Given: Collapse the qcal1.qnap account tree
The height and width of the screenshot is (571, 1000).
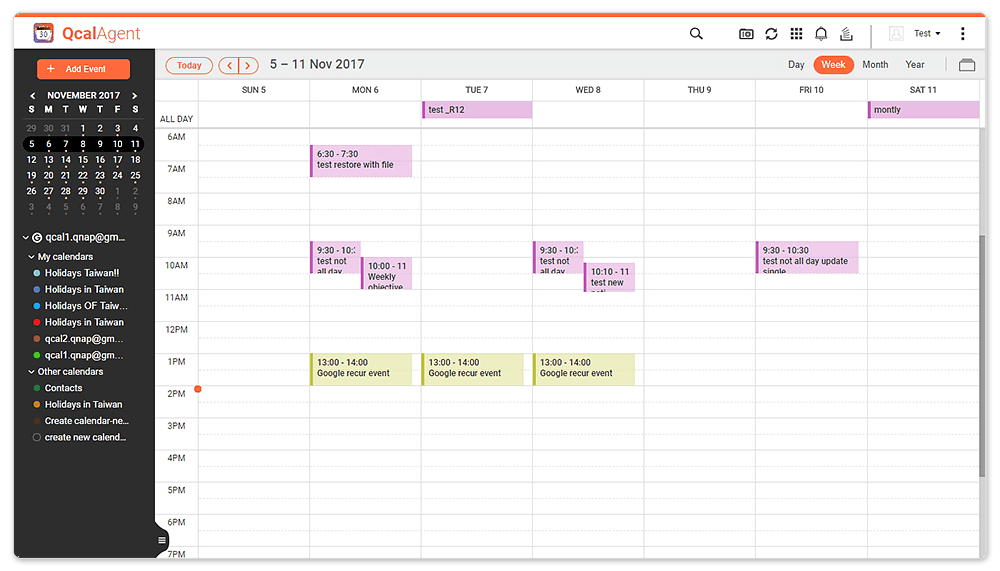Looking at the screenshot, I should [26, 237].
